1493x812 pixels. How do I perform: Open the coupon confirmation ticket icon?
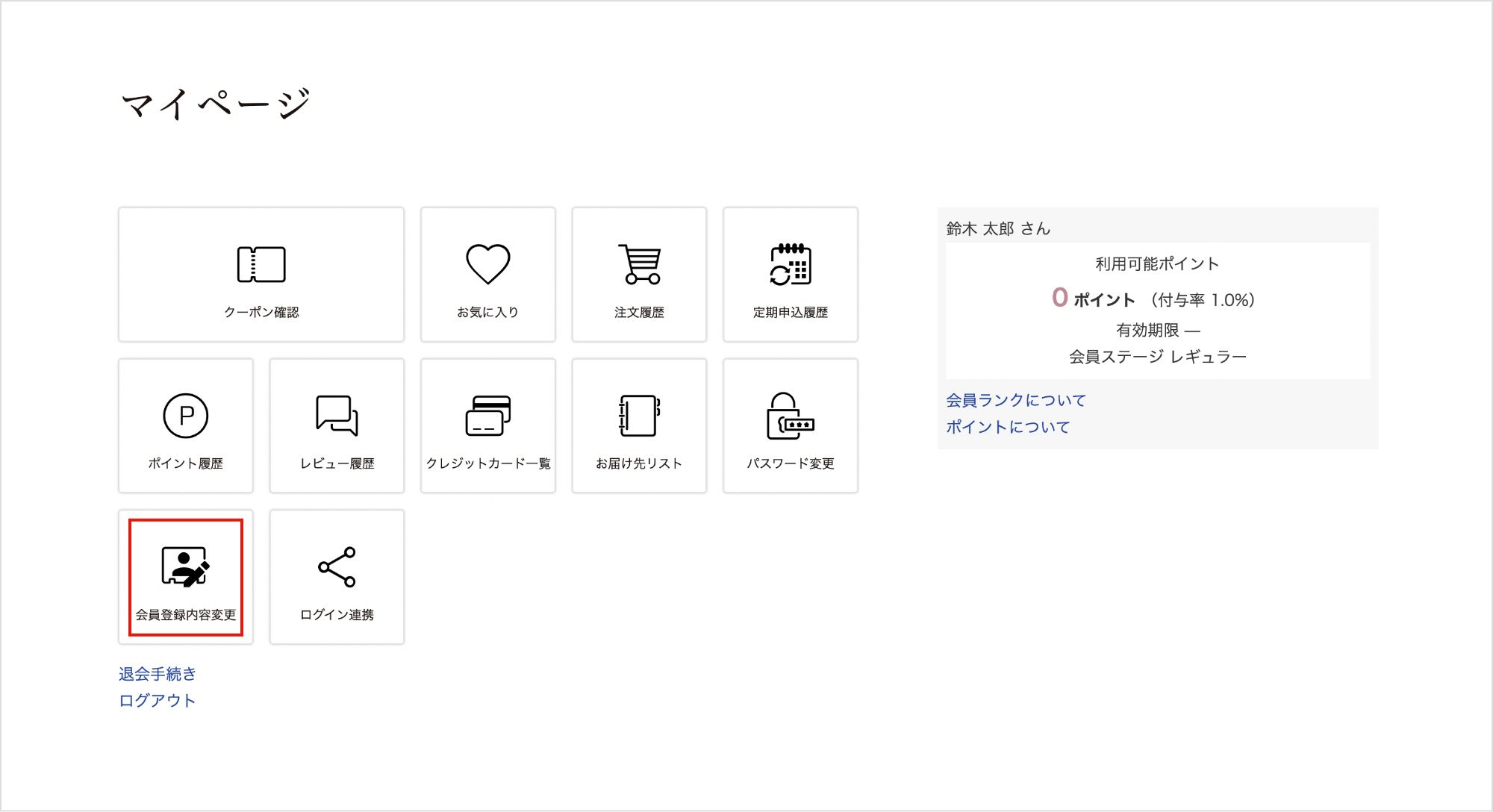261,264
